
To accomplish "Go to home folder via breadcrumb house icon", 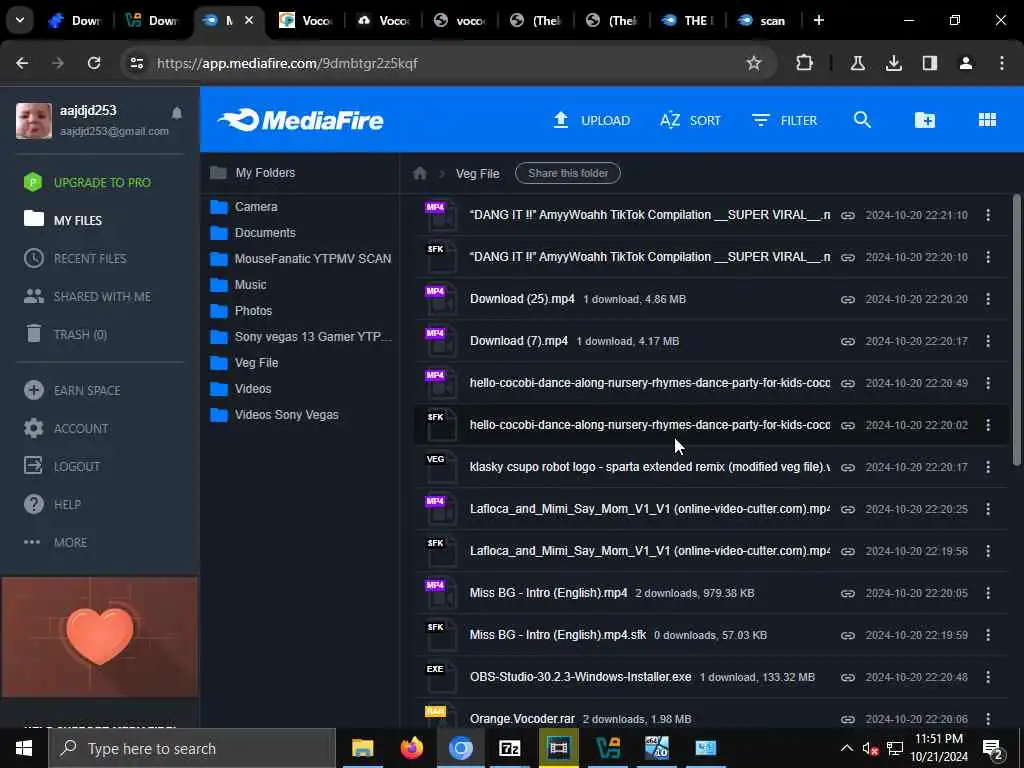I will tap(420, 173).
